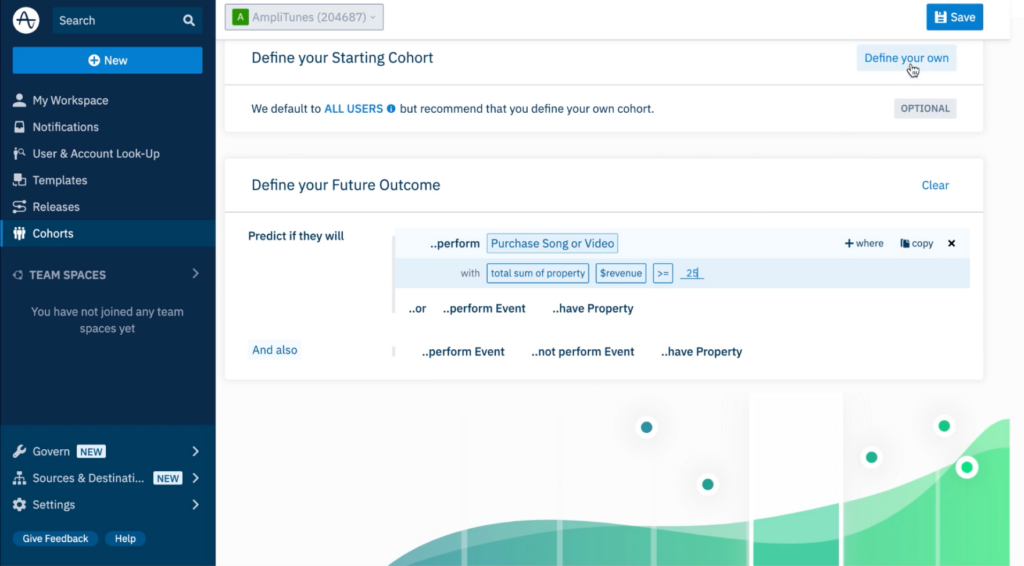Click the Clear link
The height and width of the screenshot is (566, 1024).
point(935,185)
